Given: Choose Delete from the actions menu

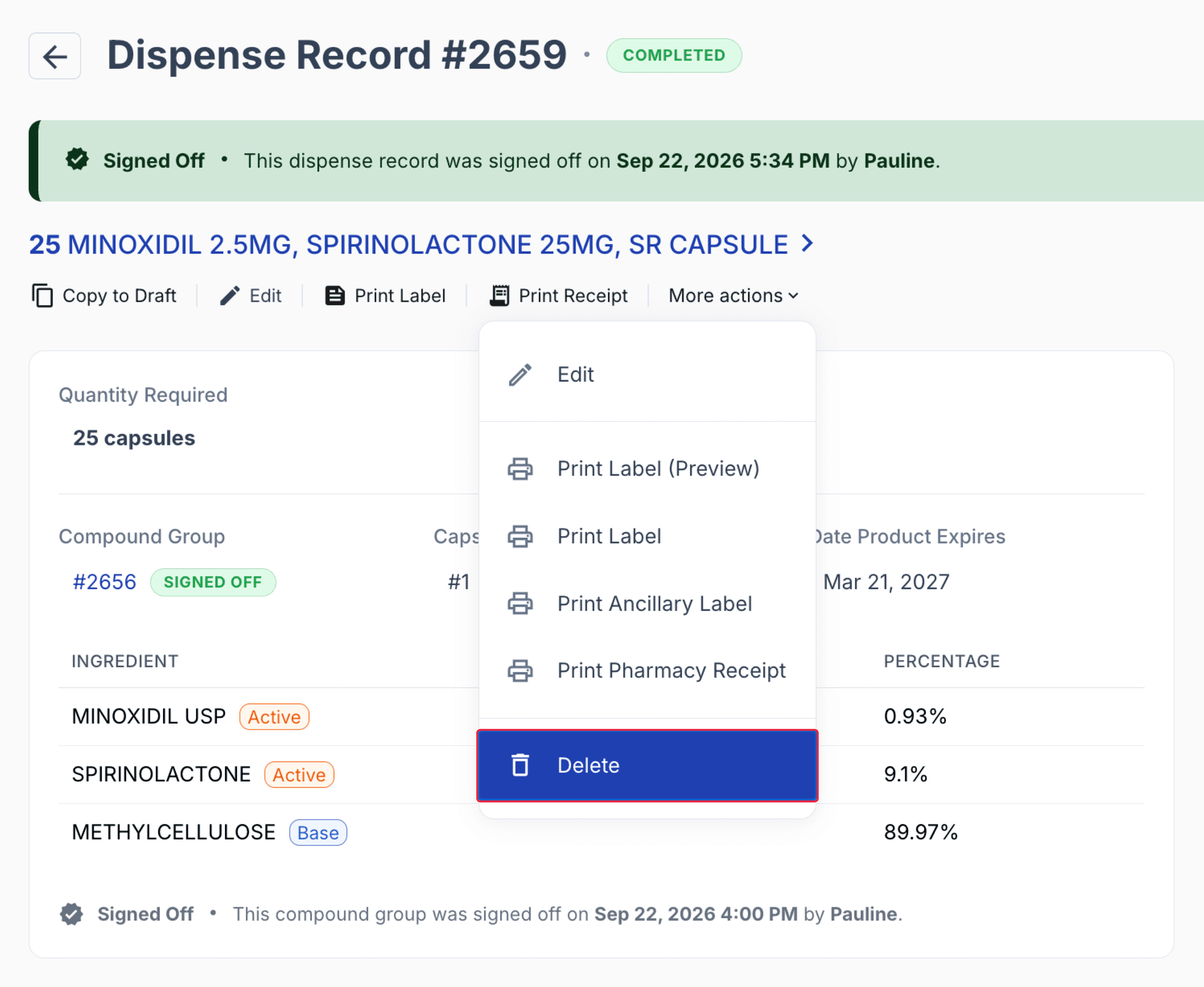Looking at the screenshot, I should [x=647, y=765].
